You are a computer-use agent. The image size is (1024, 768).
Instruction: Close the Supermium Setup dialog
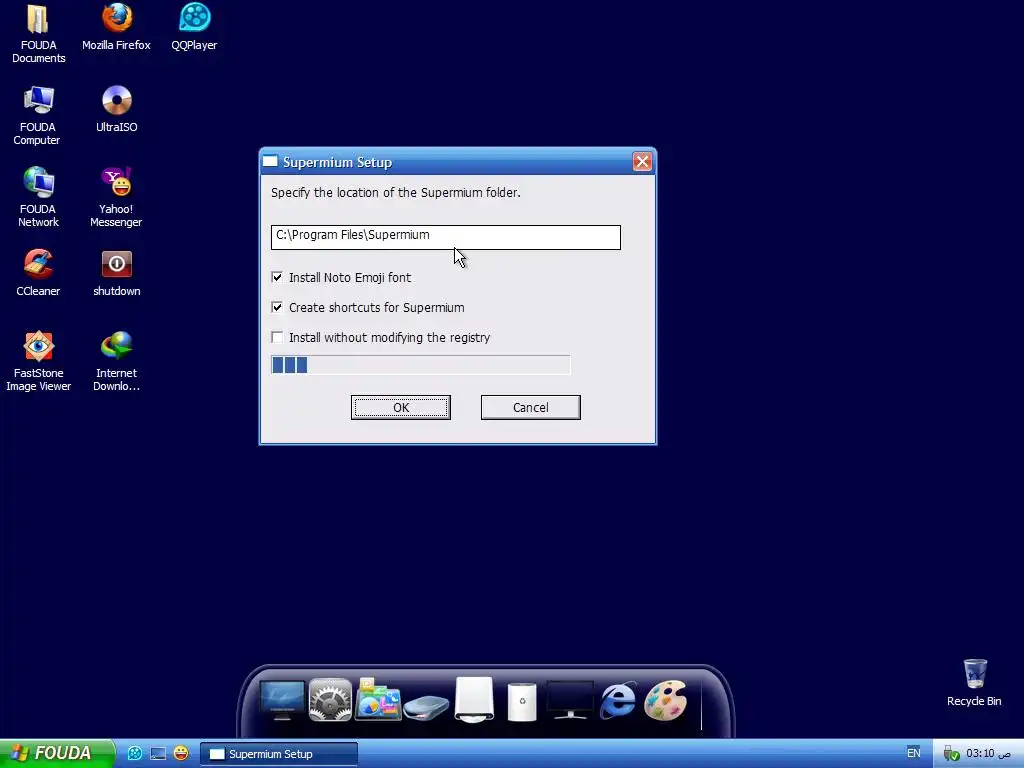click(642, 161)
